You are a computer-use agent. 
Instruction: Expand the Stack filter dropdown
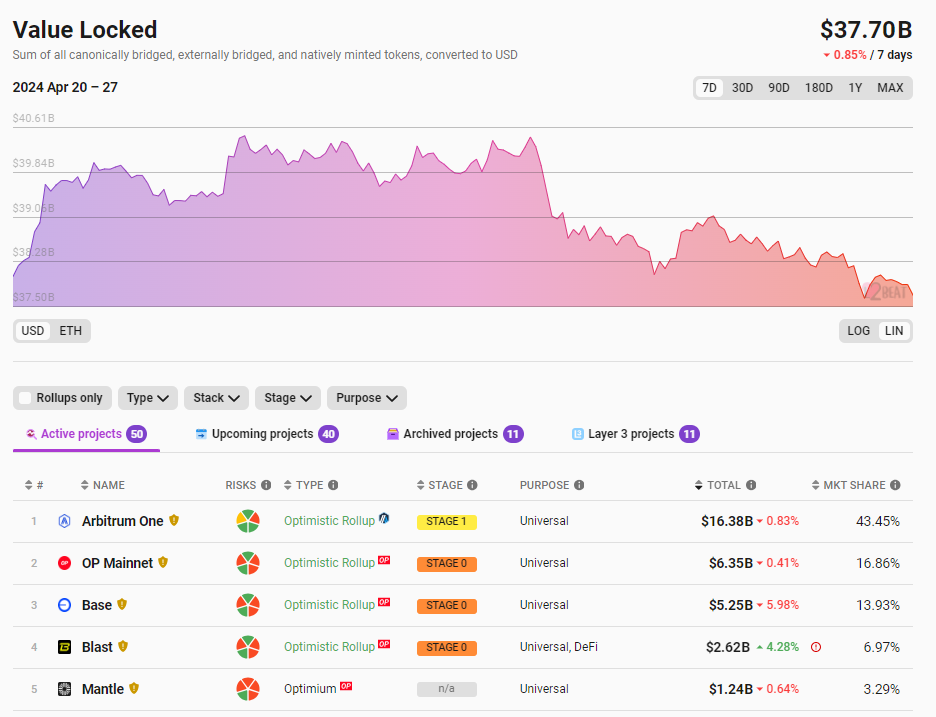216,398
